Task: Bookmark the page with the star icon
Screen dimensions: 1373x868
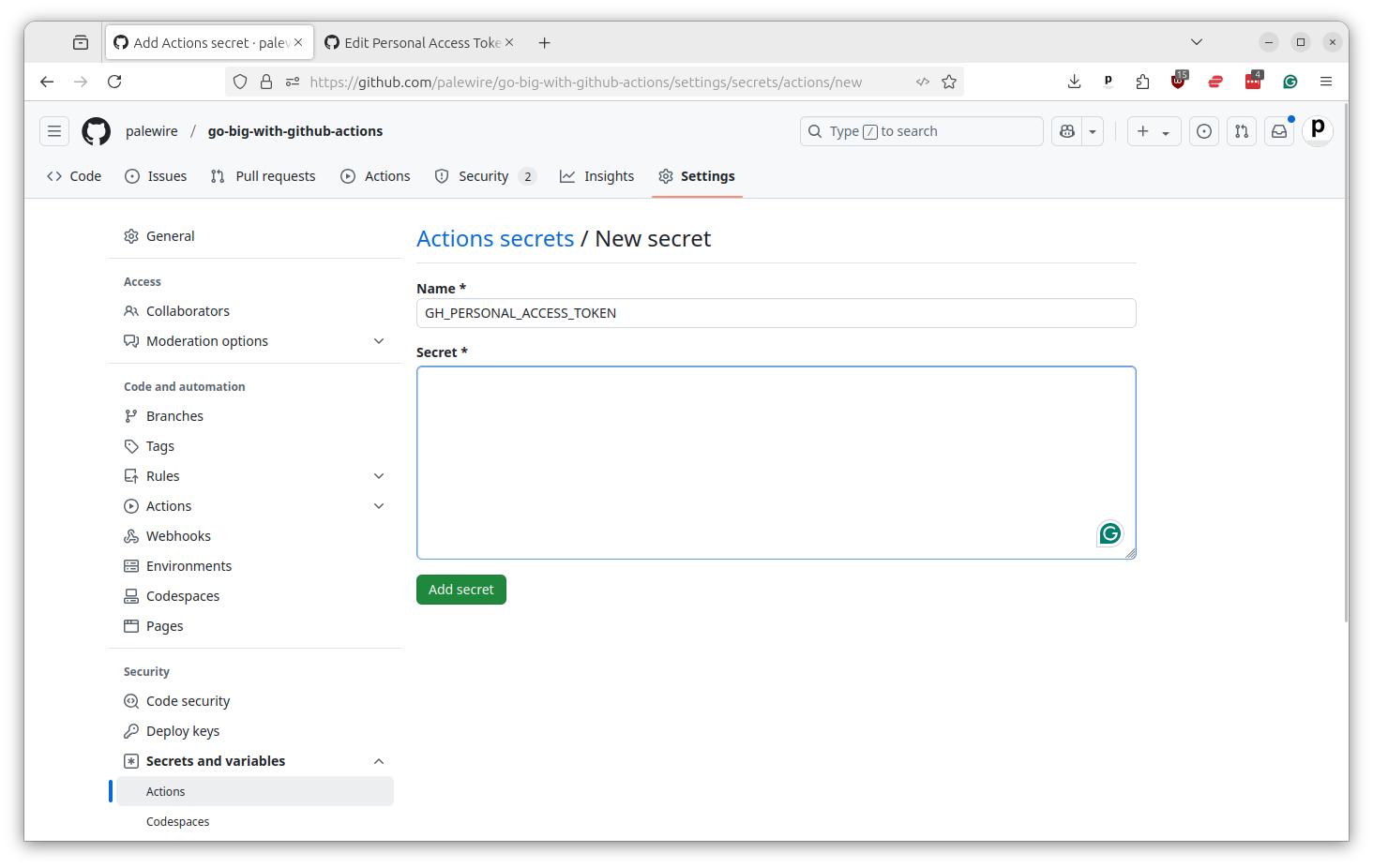Action: (x=949, y=82)
